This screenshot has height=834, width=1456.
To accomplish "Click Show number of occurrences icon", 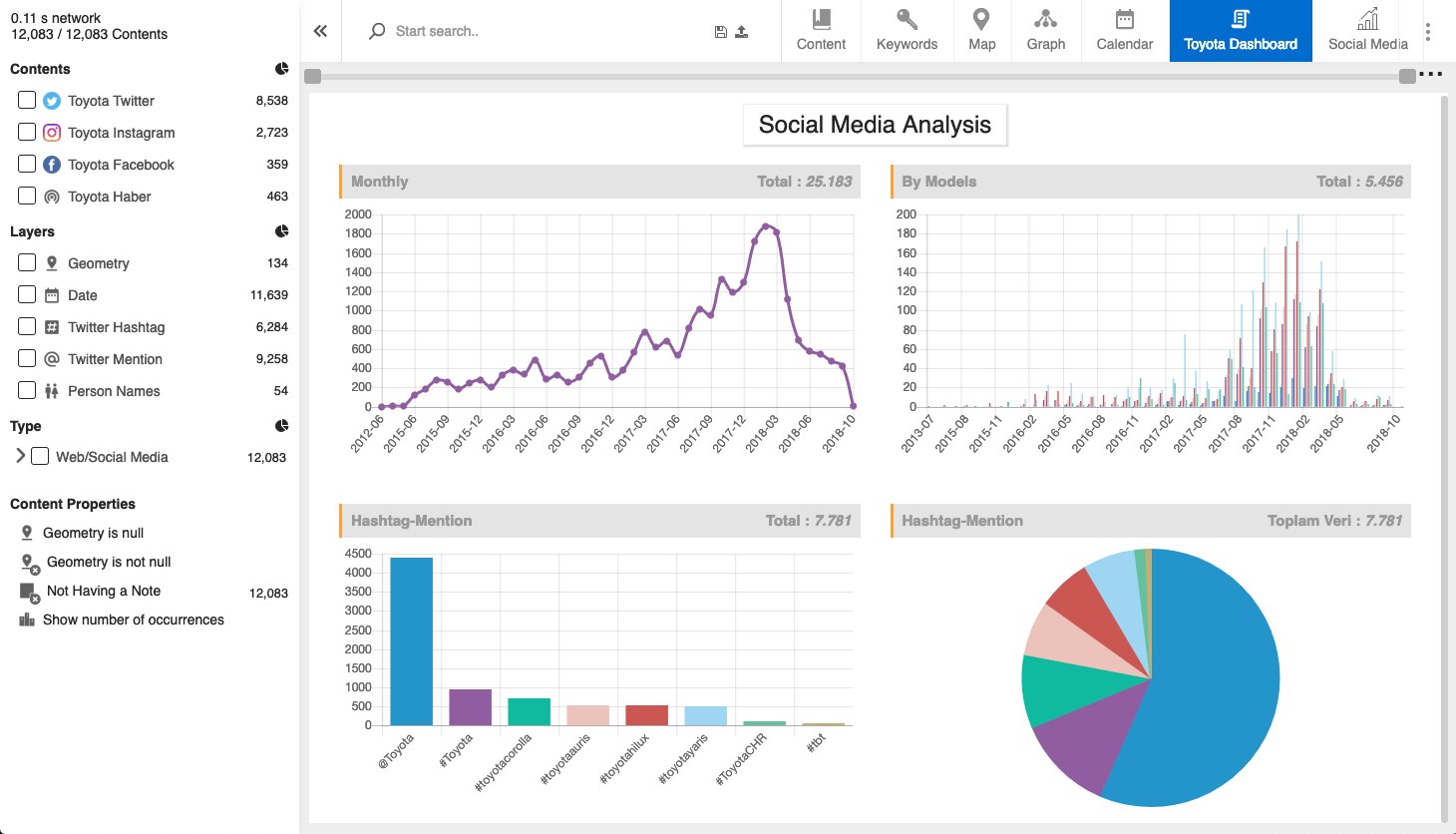I will point(27,620).
